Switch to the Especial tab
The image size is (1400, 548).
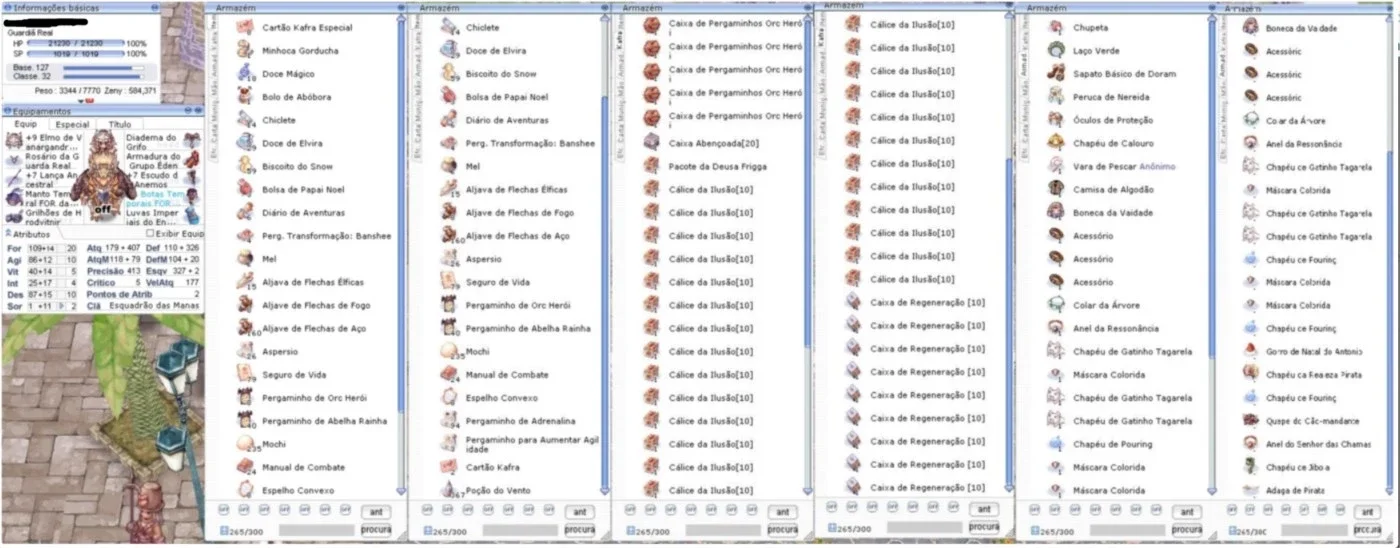click(x=72, y=125)
